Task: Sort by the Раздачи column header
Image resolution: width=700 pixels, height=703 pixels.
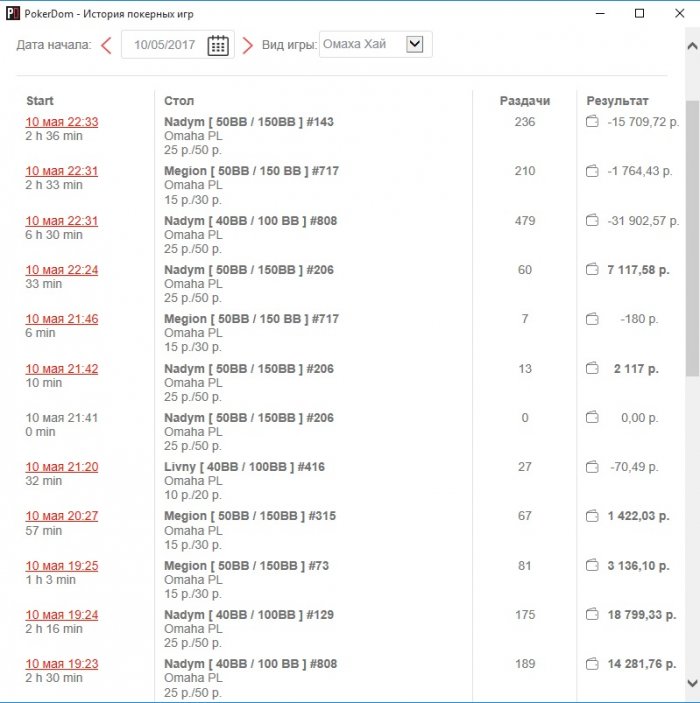Action: [525, 101]
